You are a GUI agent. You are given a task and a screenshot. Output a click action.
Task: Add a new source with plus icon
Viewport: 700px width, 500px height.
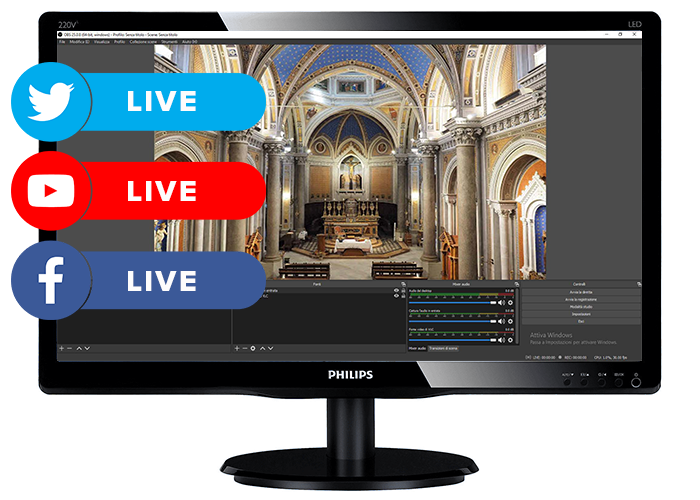click(x=237, y=348)
